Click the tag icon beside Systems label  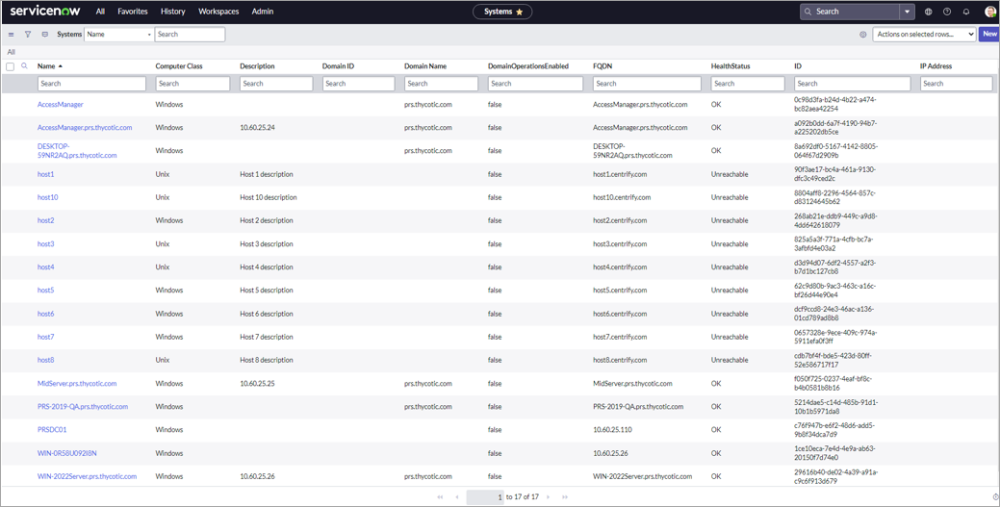point(45,34)
